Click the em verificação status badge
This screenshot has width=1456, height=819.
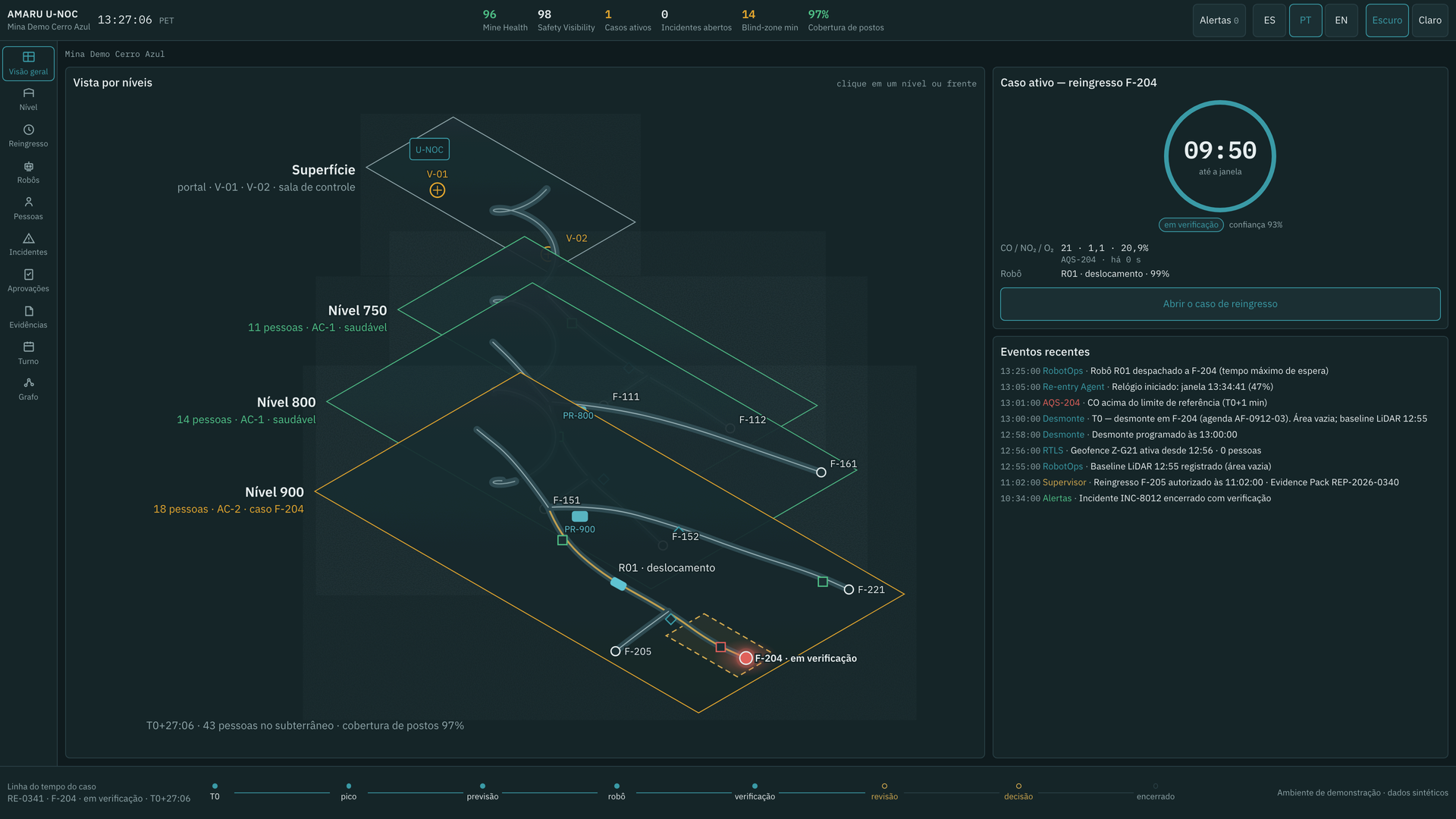tap(1191, 224)
